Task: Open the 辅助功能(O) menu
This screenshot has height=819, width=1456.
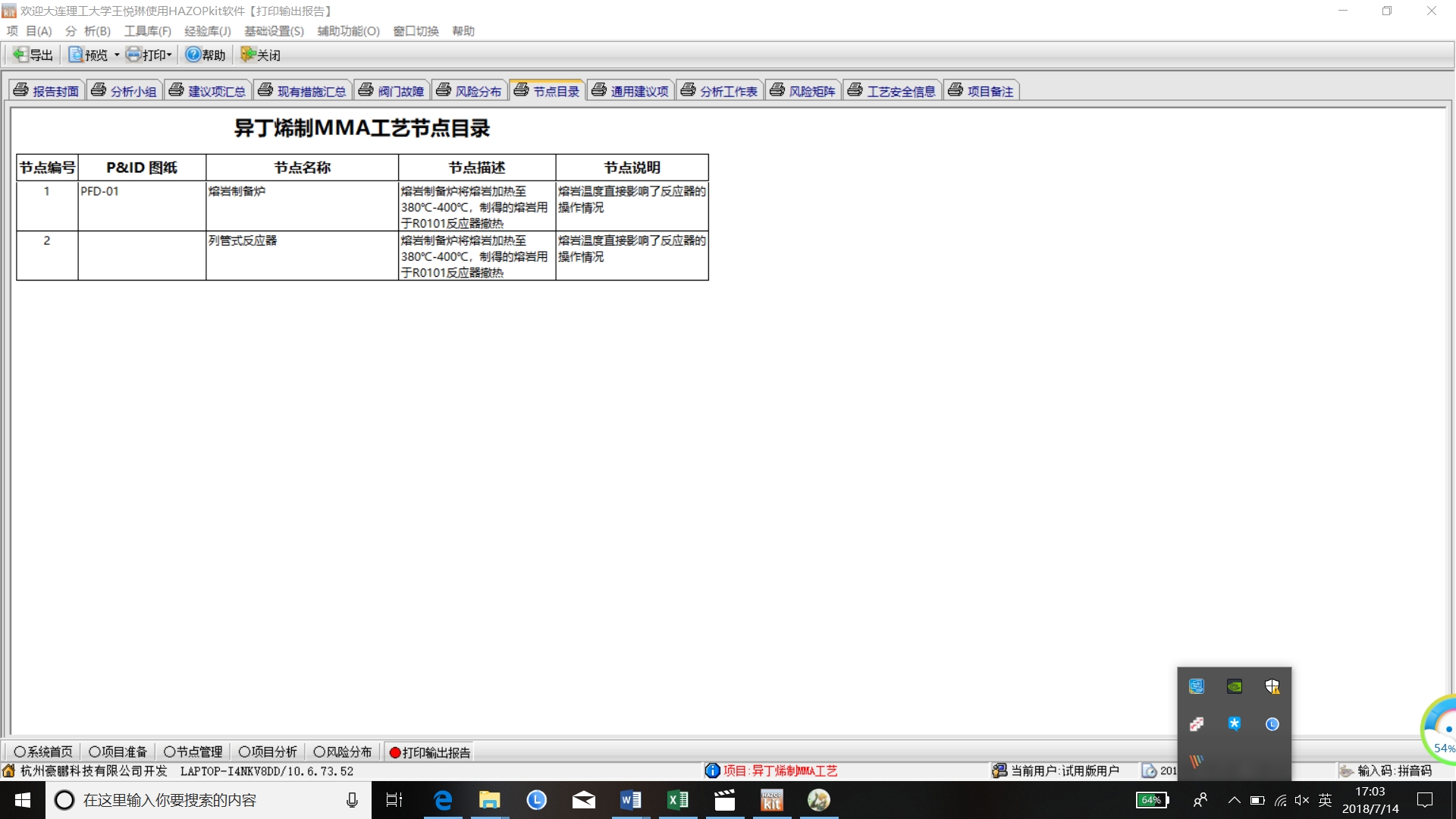Action: tap(348, 31)
